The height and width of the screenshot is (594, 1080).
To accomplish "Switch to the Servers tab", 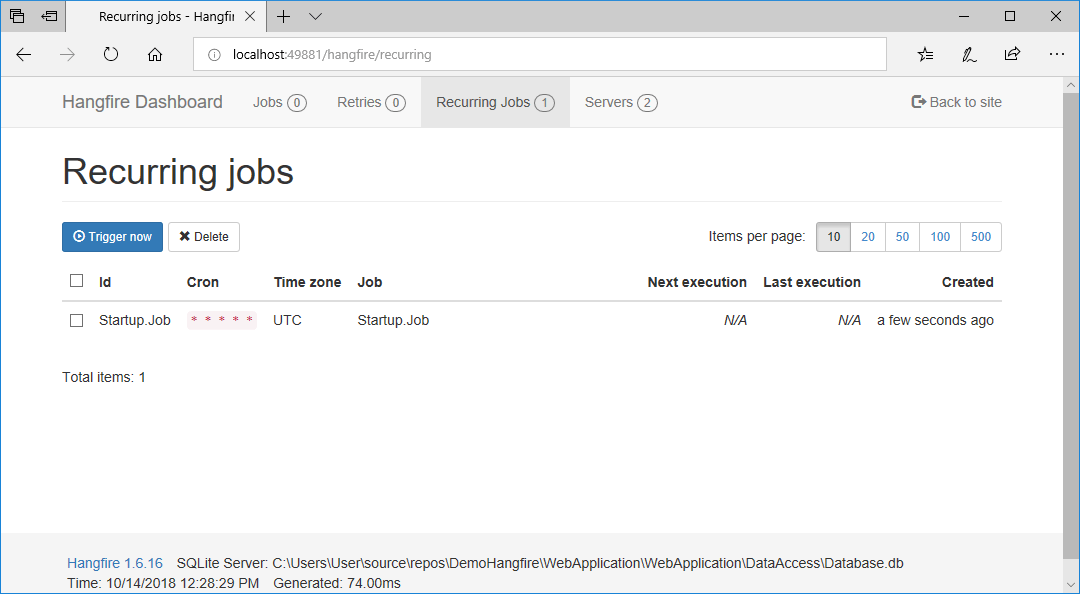I will click(621, 102).
